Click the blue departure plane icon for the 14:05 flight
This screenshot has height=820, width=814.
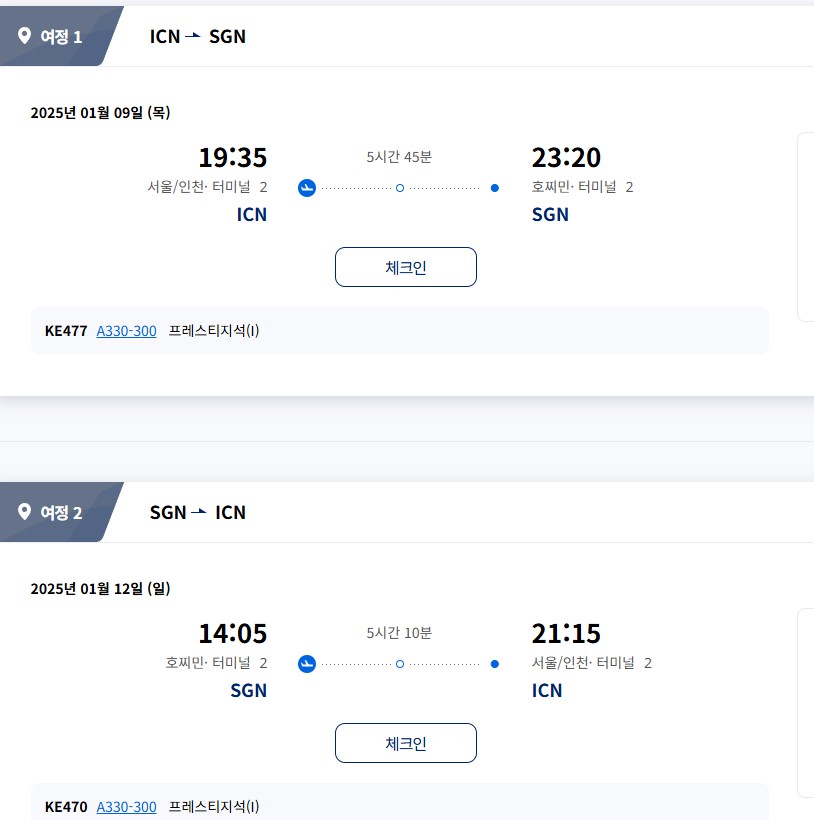click(307, 664)
